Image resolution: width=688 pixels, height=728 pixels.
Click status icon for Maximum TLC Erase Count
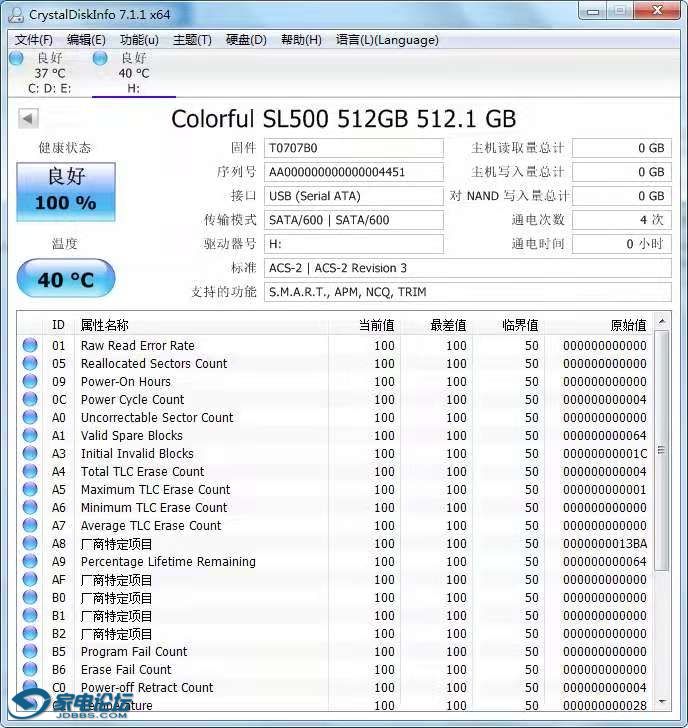30,489
